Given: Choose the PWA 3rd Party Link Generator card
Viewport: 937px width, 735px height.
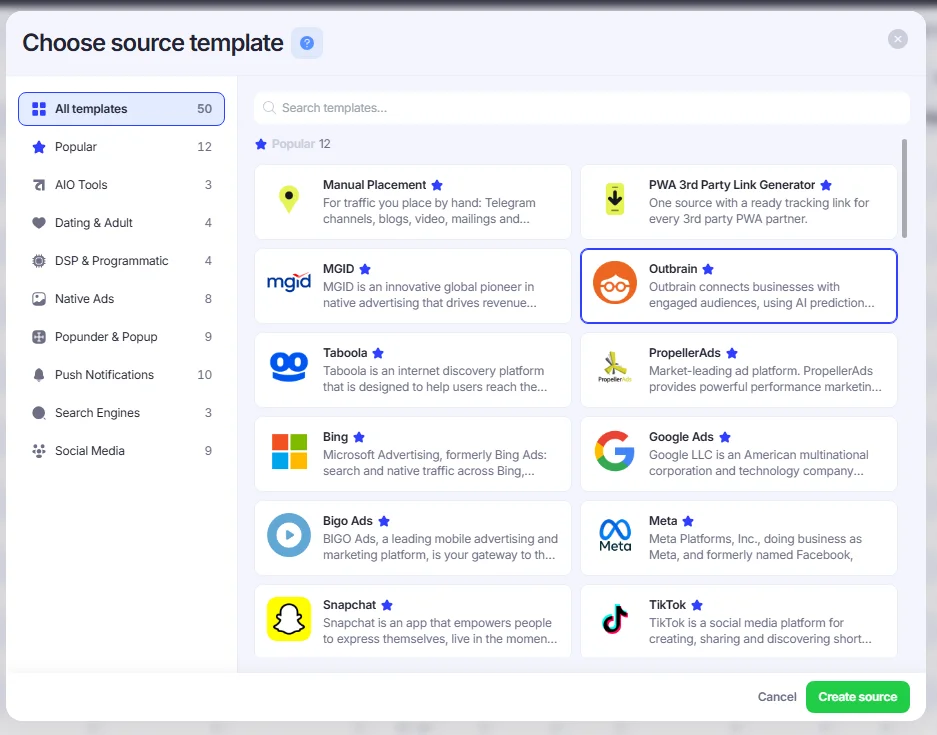Looking at the screenshot, I should pyautogui.click(x=739, y=202).
